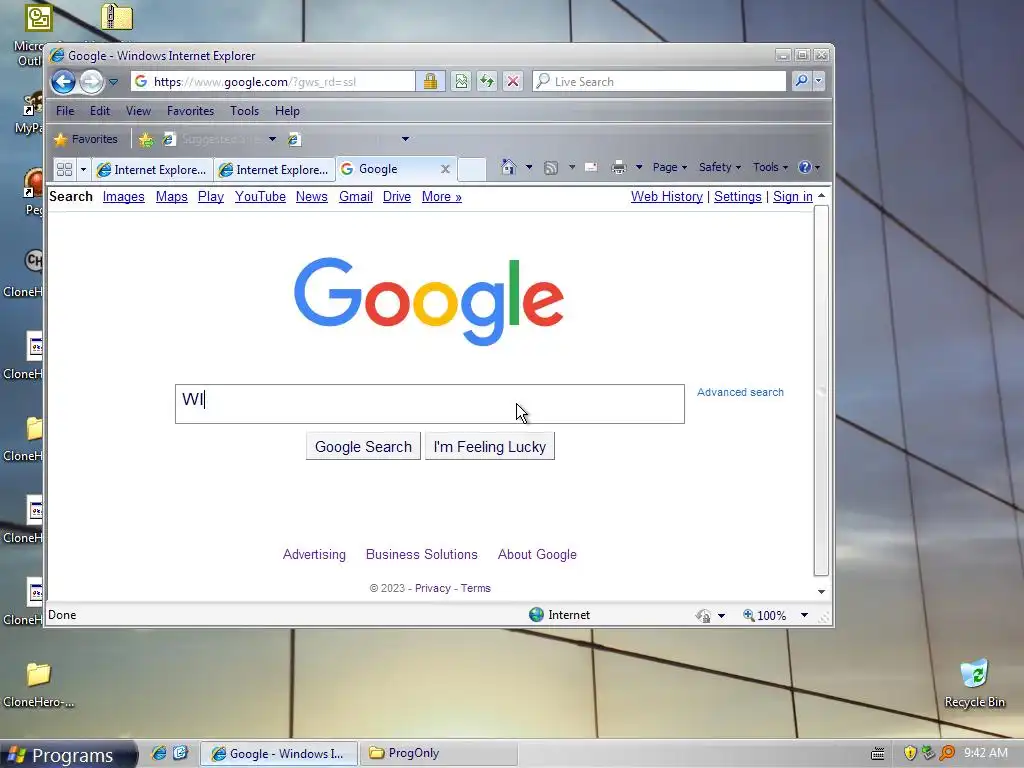The image size is (1024, 768).
Task: Click the RSS feeds icon
Action: click(551, 168)
